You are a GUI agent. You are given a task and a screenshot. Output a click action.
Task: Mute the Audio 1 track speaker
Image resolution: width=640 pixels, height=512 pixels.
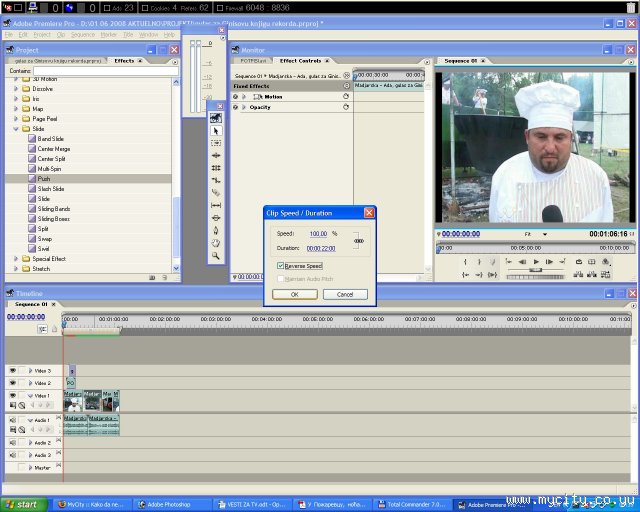coord(13,420)
